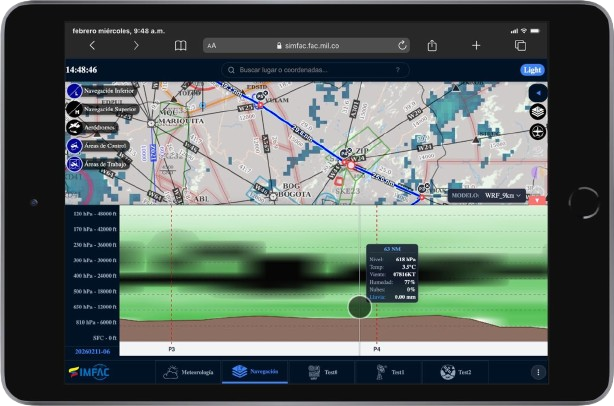Toggle the Navegación Inferior layer
Viewport: 614px width, 406px height.
pyautogui.click(x=74, y=91)
